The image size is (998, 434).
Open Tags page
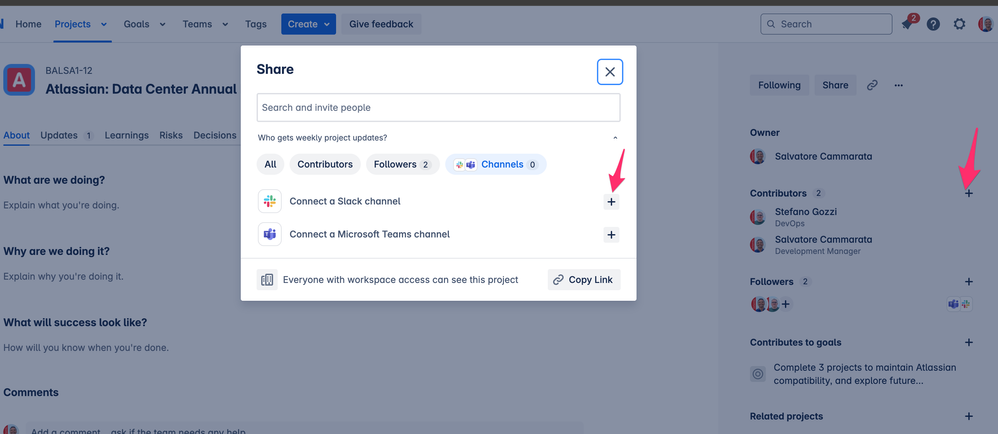point(256,24)
